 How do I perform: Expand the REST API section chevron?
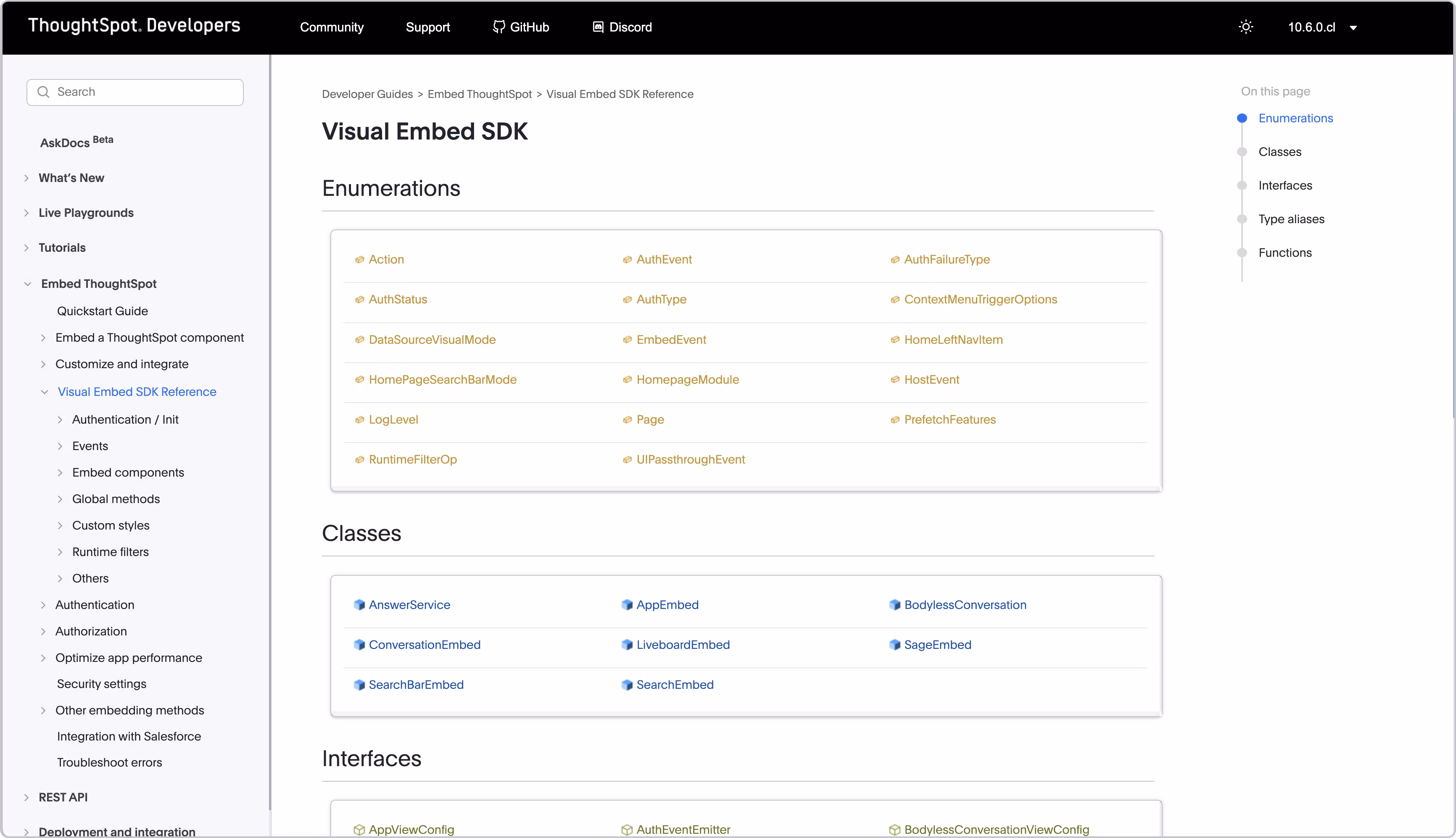click(x=26, y=797)
